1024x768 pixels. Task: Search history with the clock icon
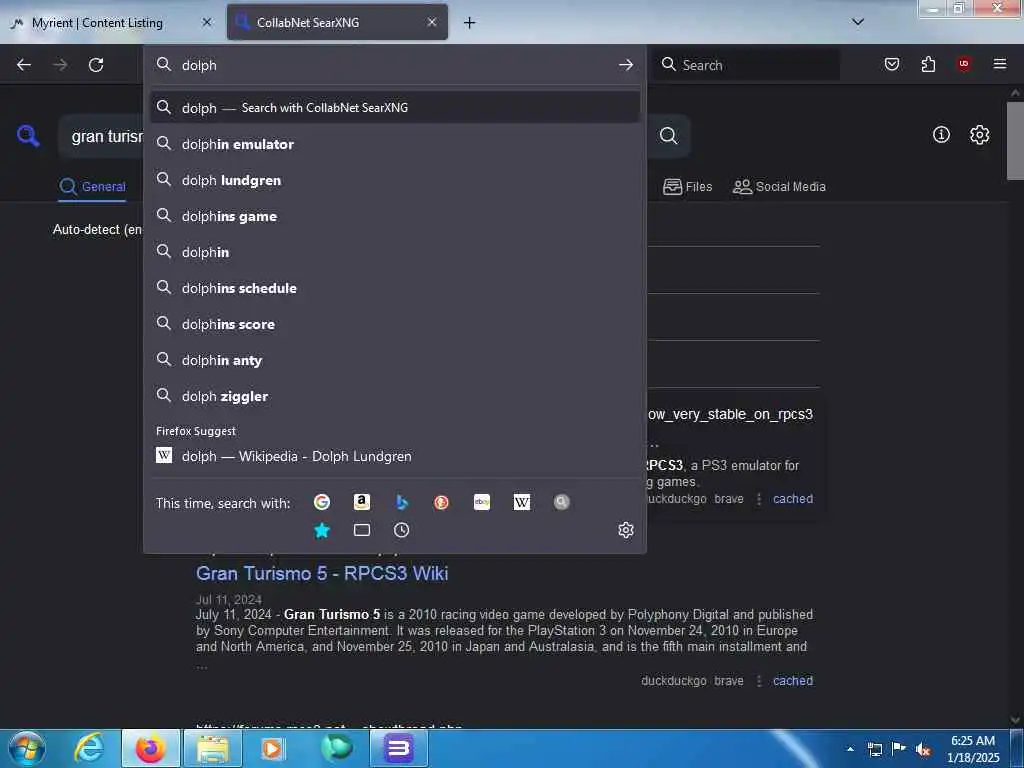402,530
